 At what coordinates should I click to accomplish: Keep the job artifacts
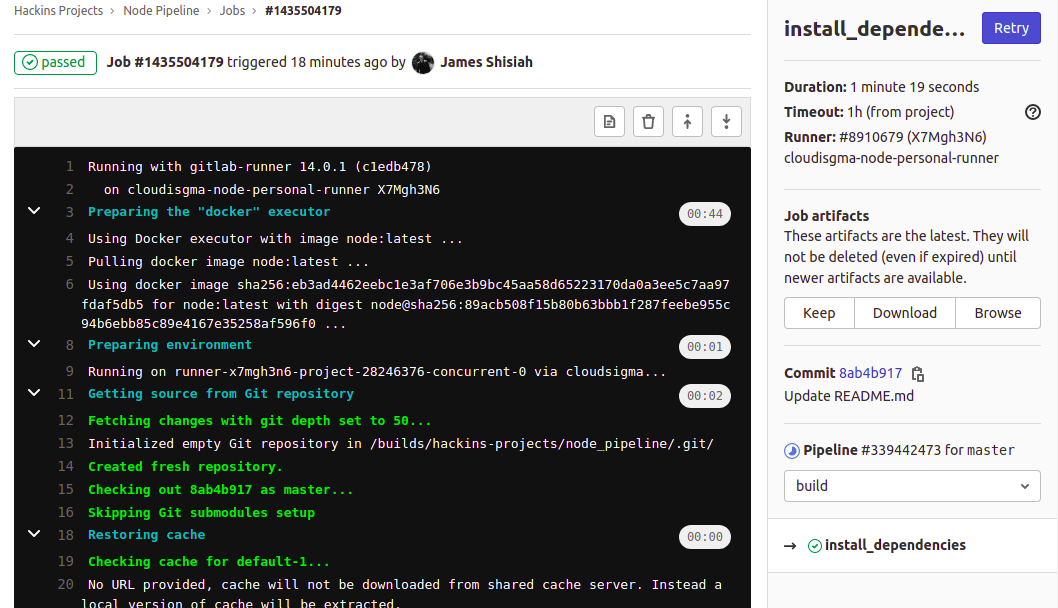click(819, 313)
